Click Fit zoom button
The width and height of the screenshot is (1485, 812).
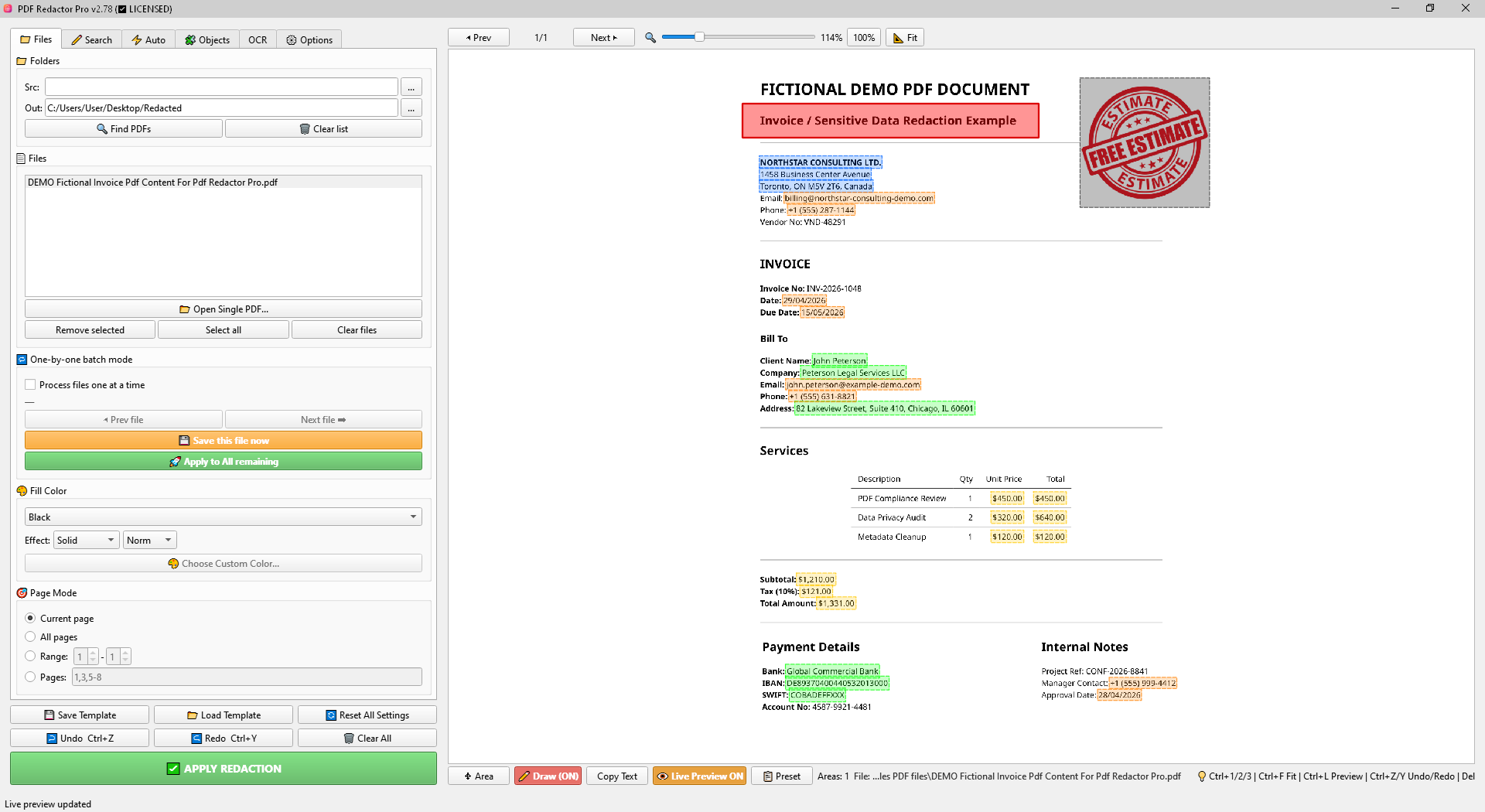[x=905, y=37]
